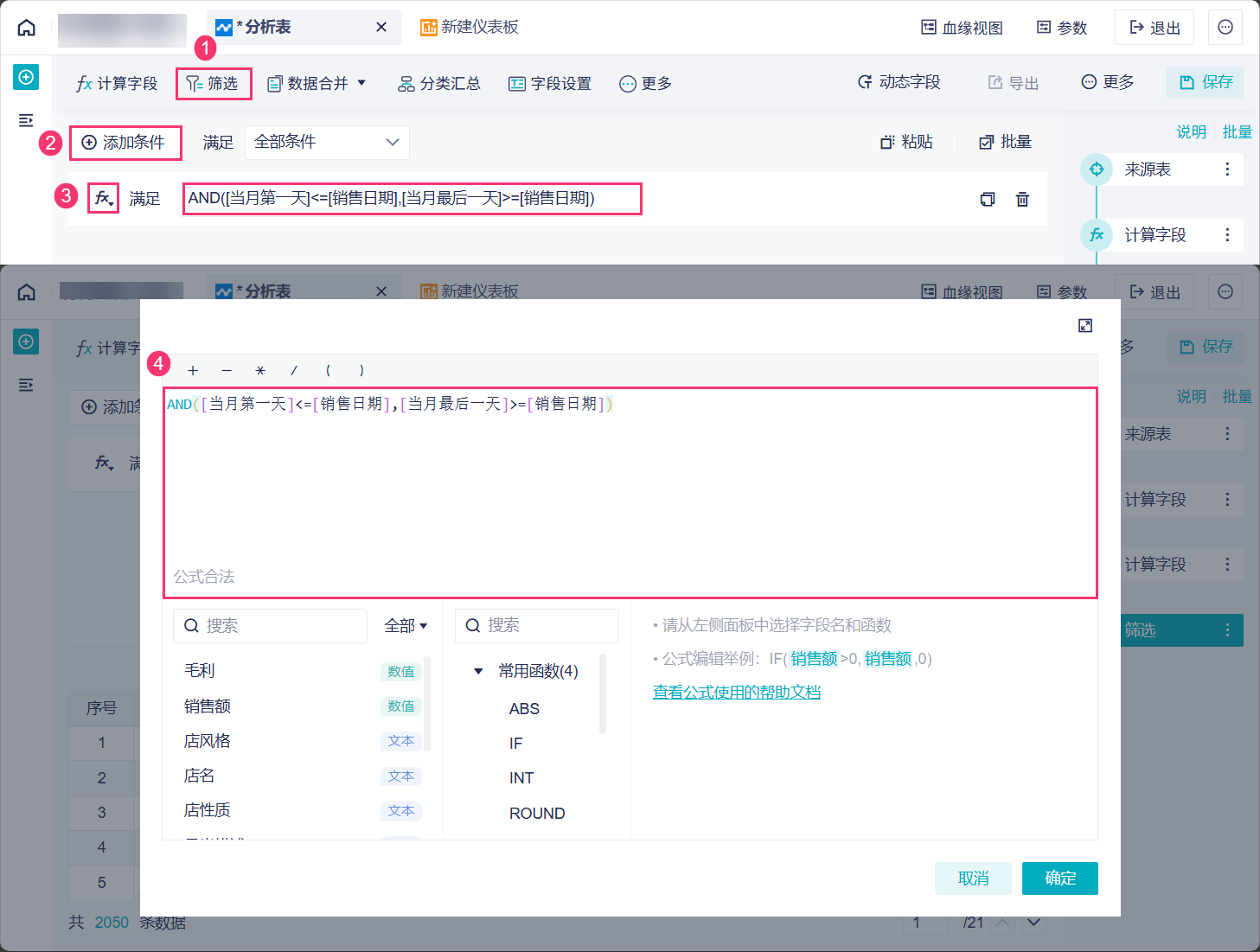Delete the AND formula condition via trash icon
This screenshot has width=1260, height=952.
pos(1022,200)
